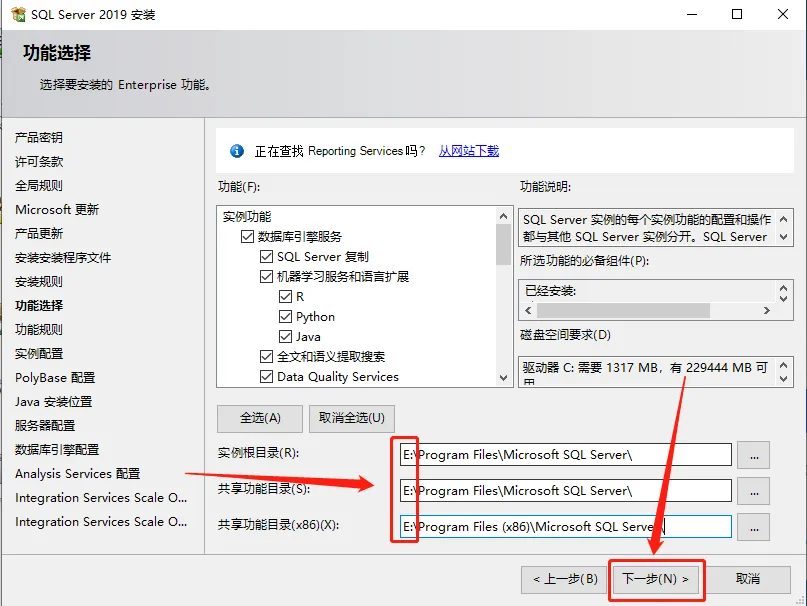
Task: Toggle the SQL Server 复制 checkbox
Action: [266, 256]
